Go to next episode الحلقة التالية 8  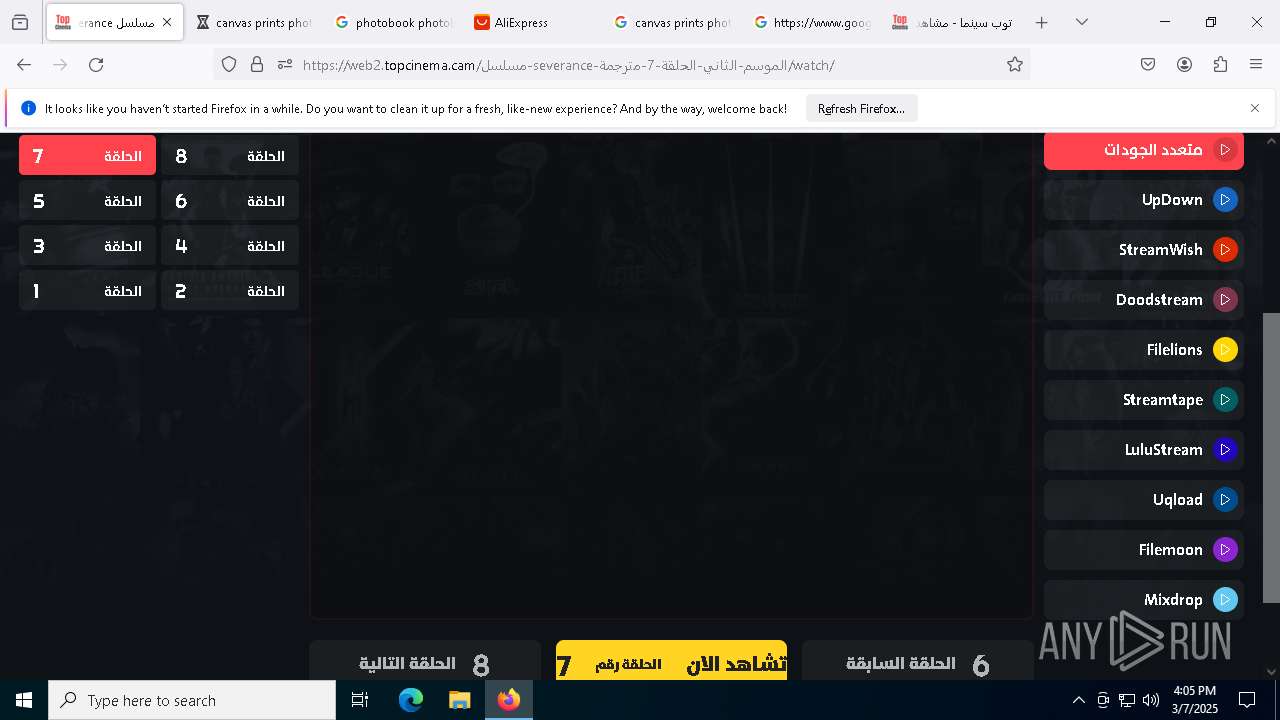coord(425,661)
